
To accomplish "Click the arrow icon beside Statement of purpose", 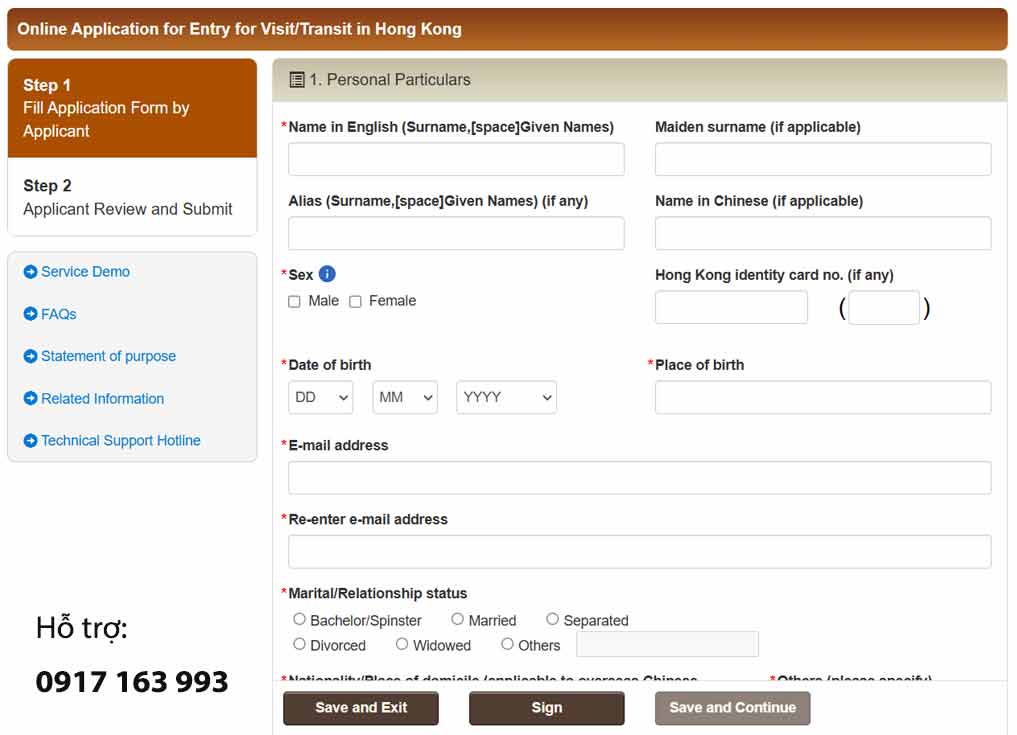I will pos(30,356).
